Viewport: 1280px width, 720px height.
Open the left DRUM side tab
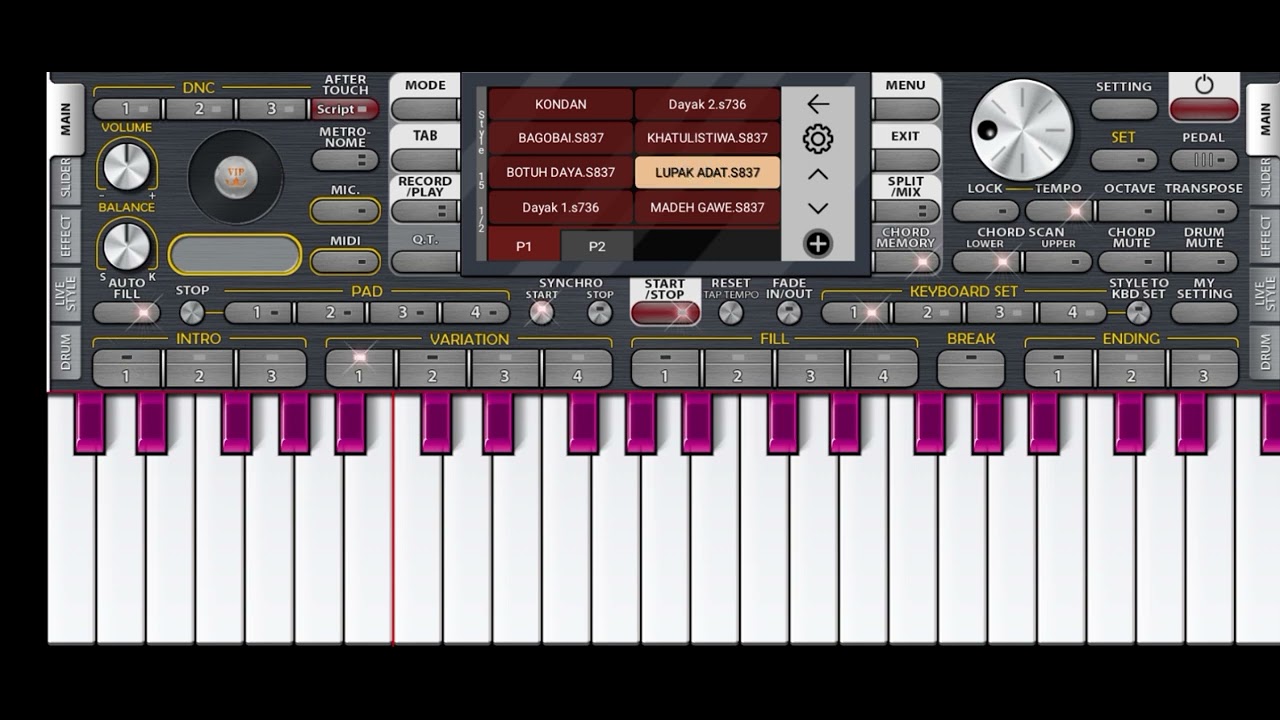(x=66, y=353)
